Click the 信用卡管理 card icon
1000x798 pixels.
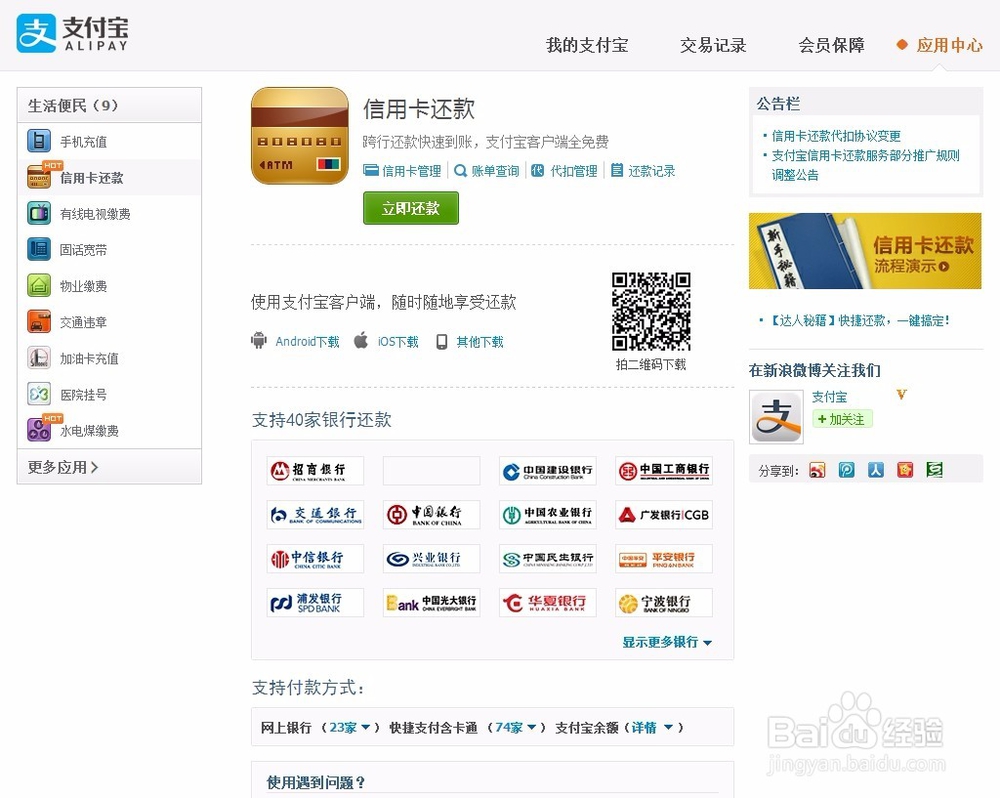371,170
